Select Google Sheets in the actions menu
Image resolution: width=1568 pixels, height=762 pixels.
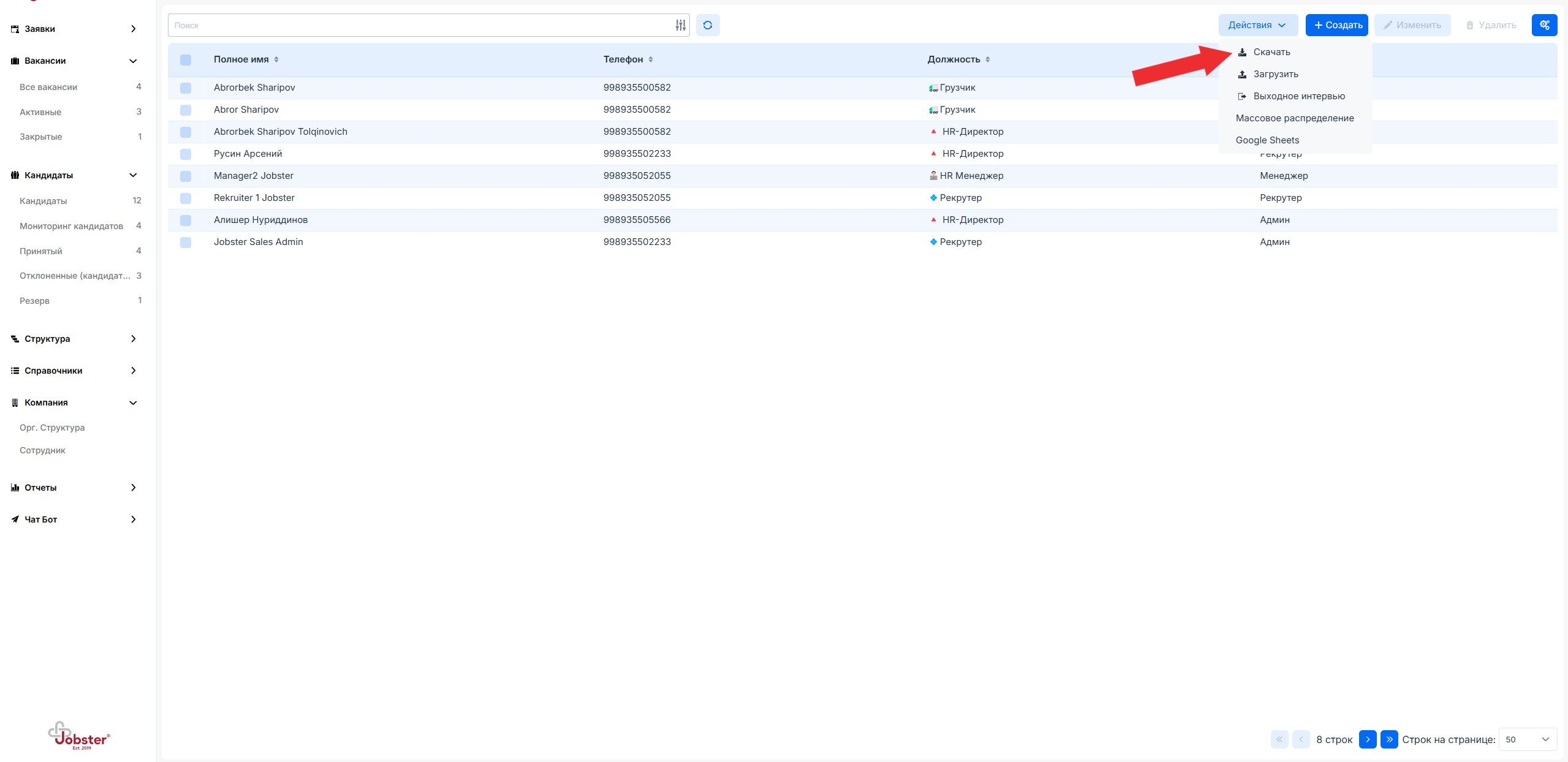point(1267,140)
